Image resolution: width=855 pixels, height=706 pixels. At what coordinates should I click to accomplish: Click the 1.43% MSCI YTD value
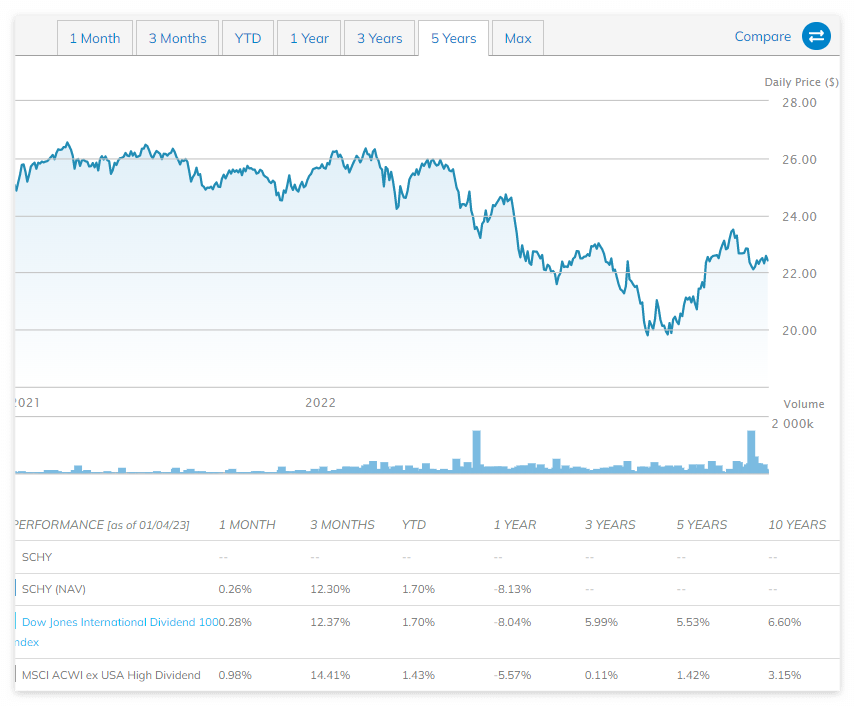[418, 675]
